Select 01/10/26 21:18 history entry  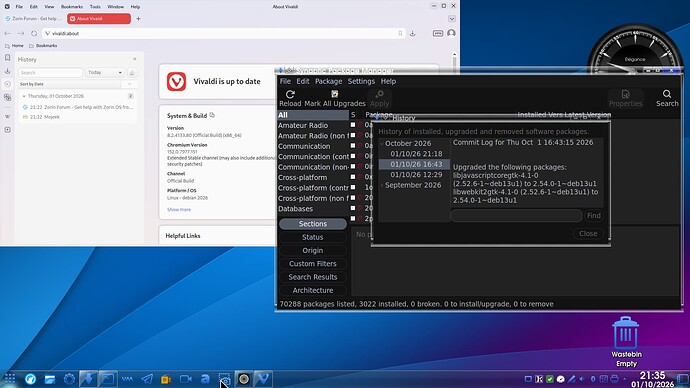tap(416, 154)
